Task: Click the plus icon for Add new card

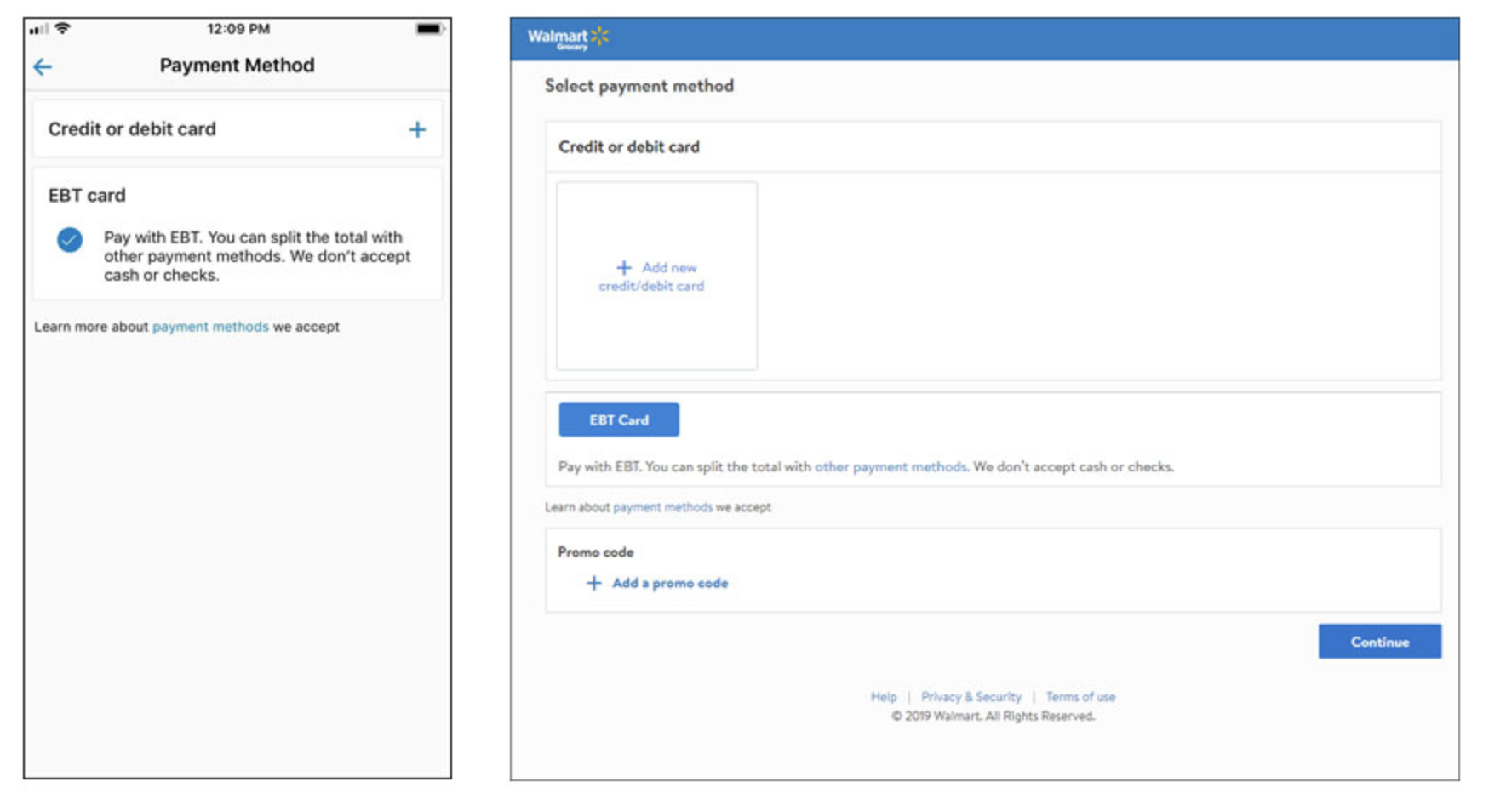Action: tap(623, 267)
